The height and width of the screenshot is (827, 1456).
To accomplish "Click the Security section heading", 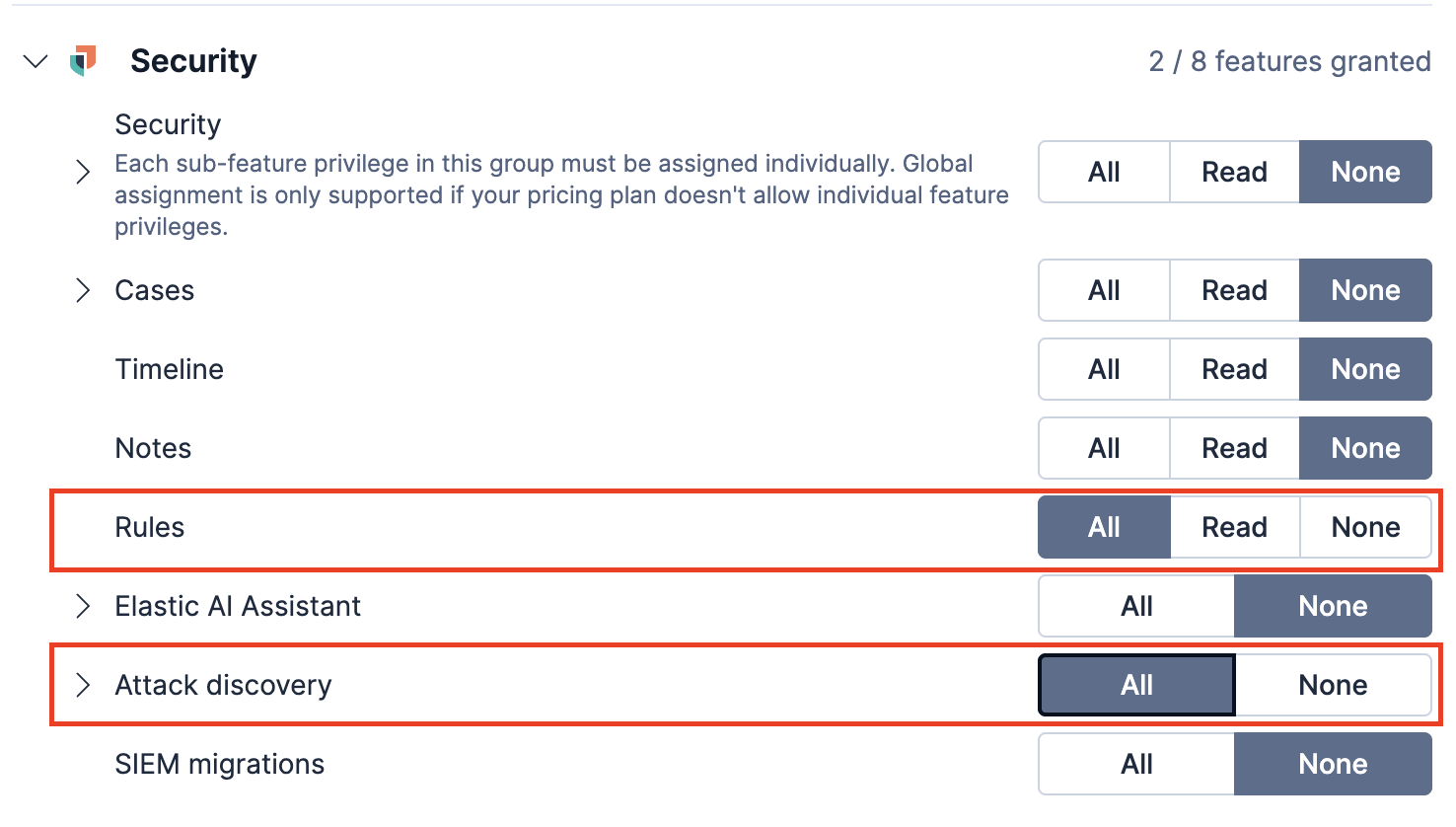I will point(193,61).
